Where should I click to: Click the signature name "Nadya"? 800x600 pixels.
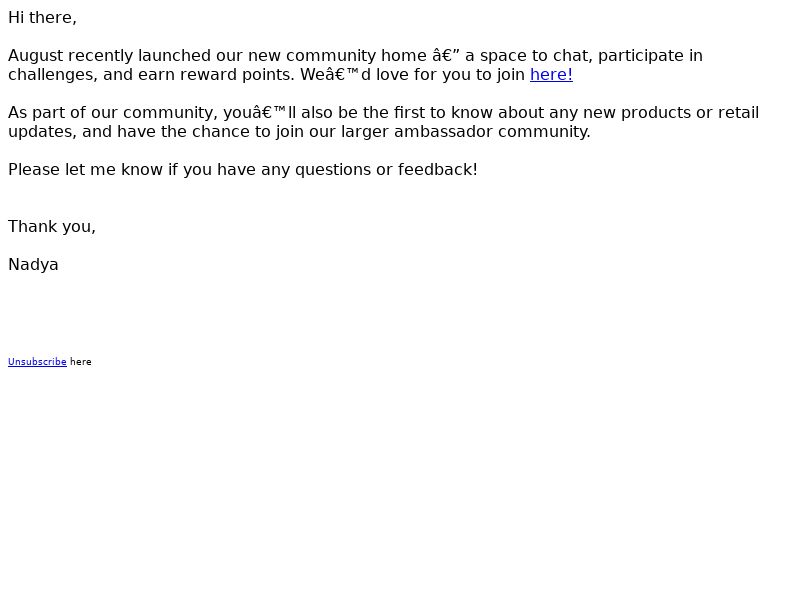point(33,265)
